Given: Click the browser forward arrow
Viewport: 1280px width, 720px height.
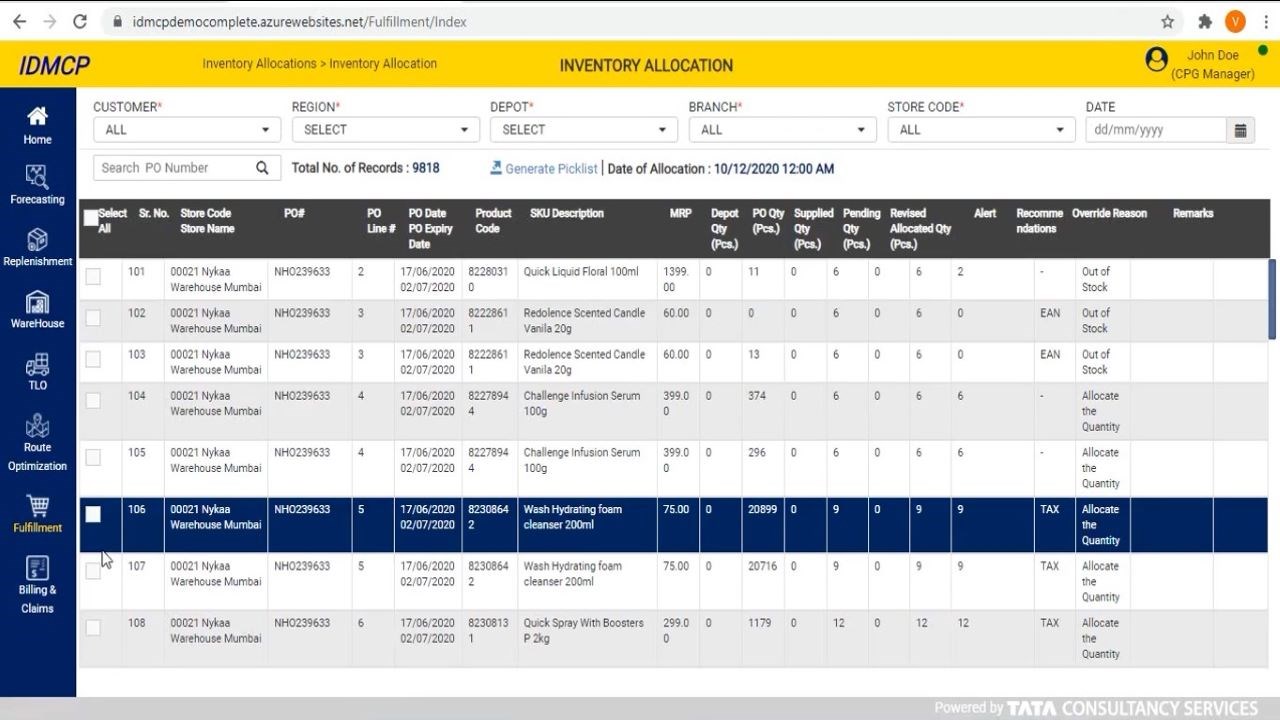Looking at the screenshot, I should coord(50,21).
